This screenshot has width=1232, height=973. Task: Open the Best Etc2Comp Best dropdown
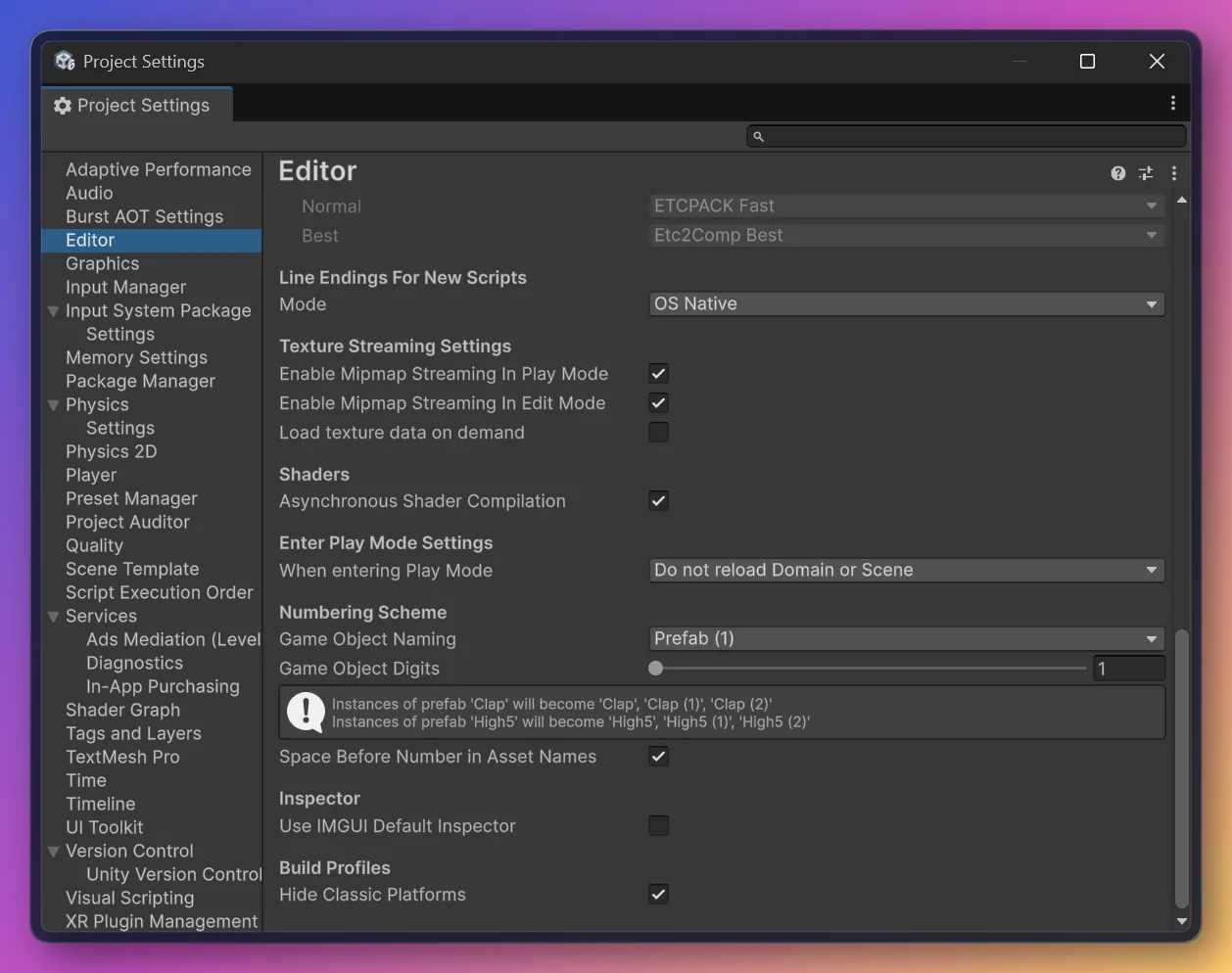coord(907,235)
